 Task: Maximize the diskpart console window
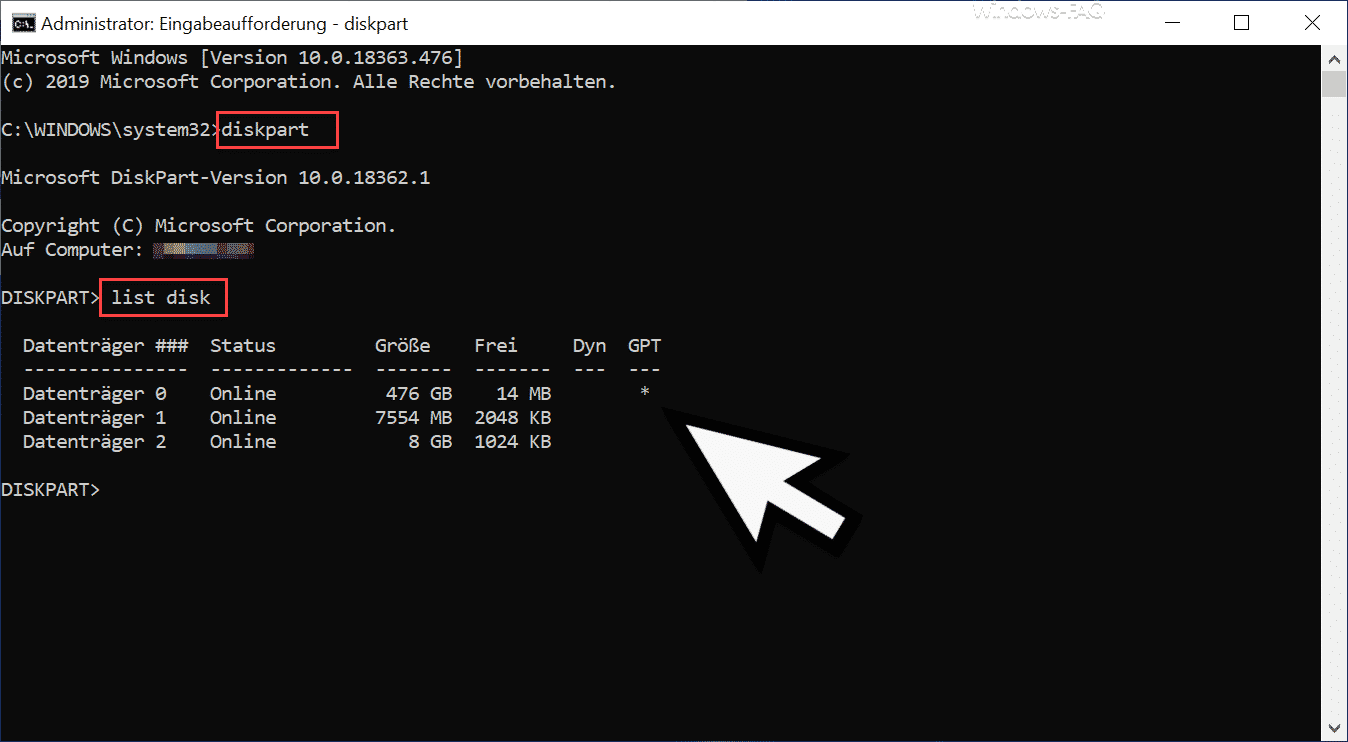point(1241,22)
